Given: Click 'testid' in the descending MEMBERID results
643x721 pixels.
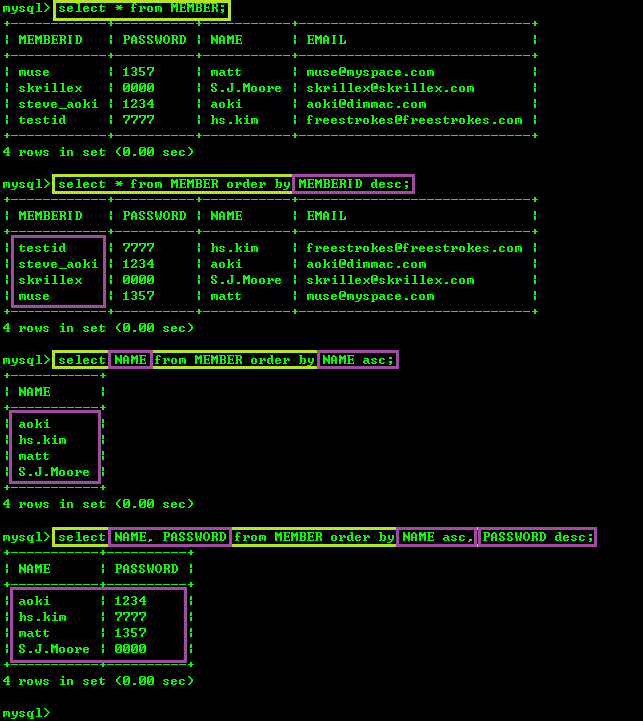Looking at the screenshot, I should (42, 248).
